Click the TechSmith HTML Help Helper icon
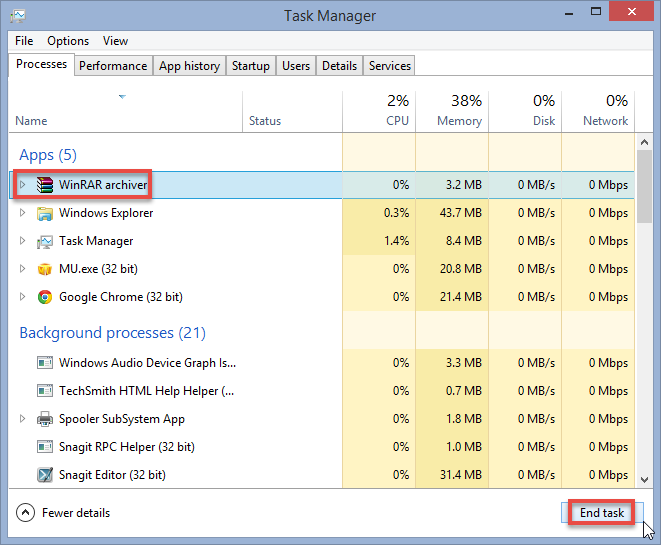661x545 pixels. click(45, 391)
